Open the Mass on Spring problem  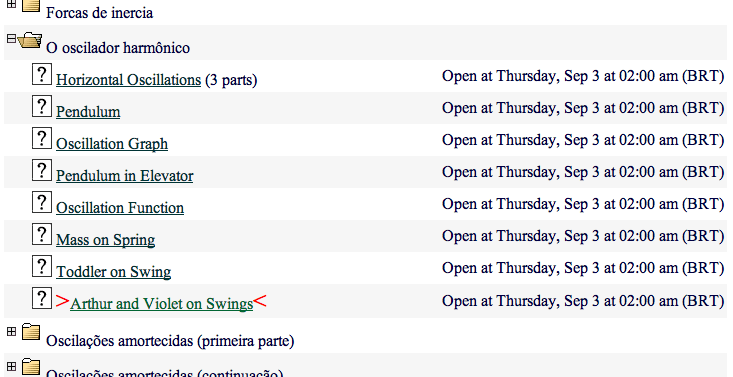point(105,240)
